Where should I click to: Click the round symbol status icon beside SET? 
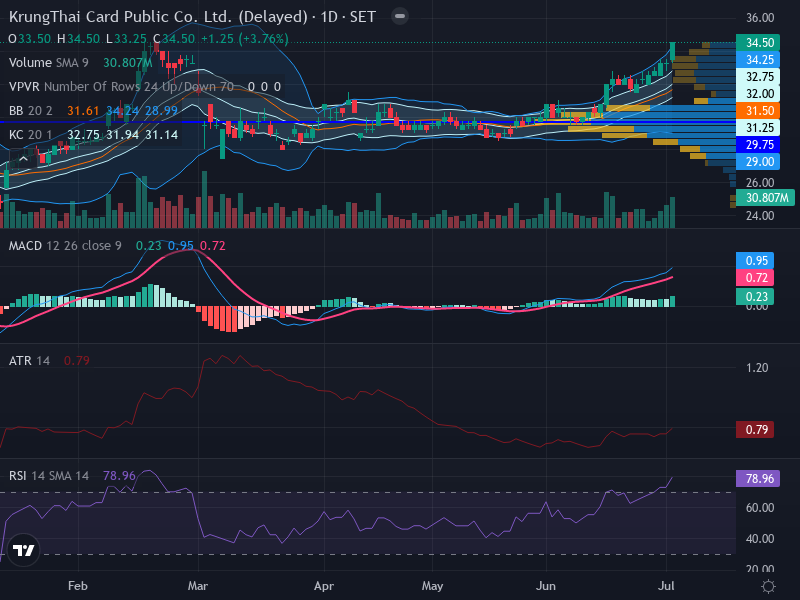point(400,16)
